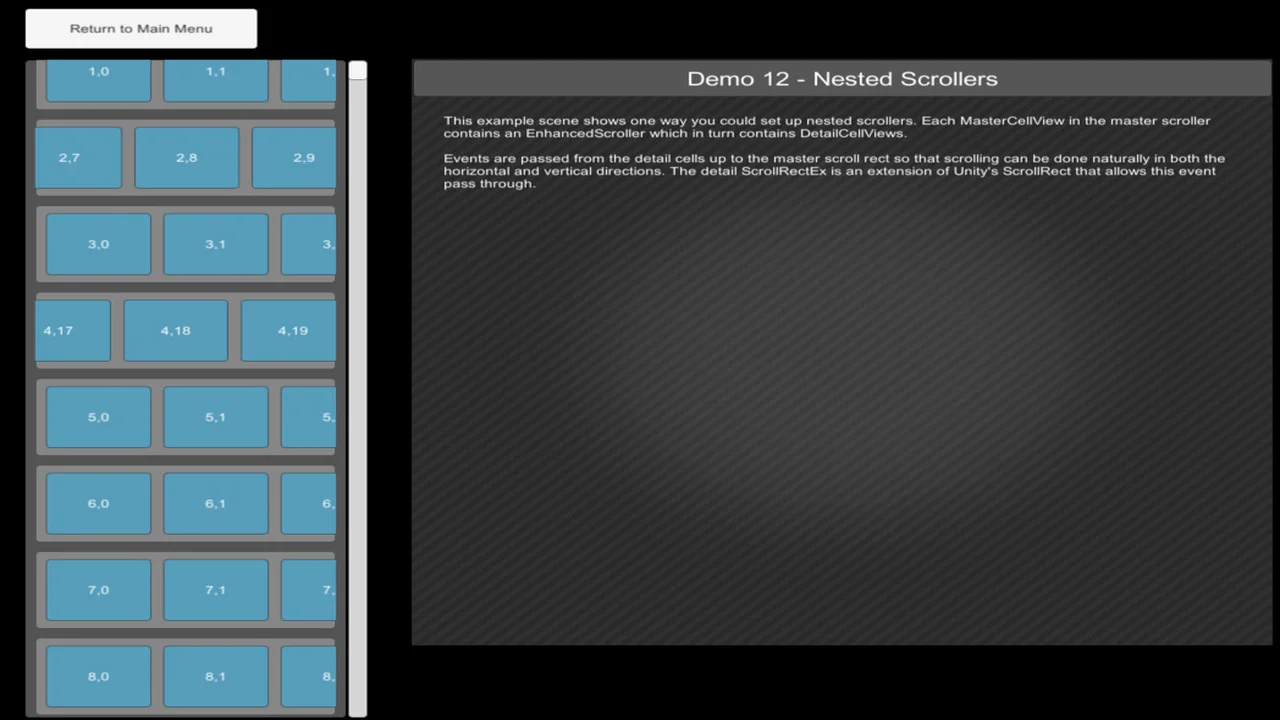Click detail cell labeled 2,7
Screen dimensions: 1280x720
pos(77,158)
